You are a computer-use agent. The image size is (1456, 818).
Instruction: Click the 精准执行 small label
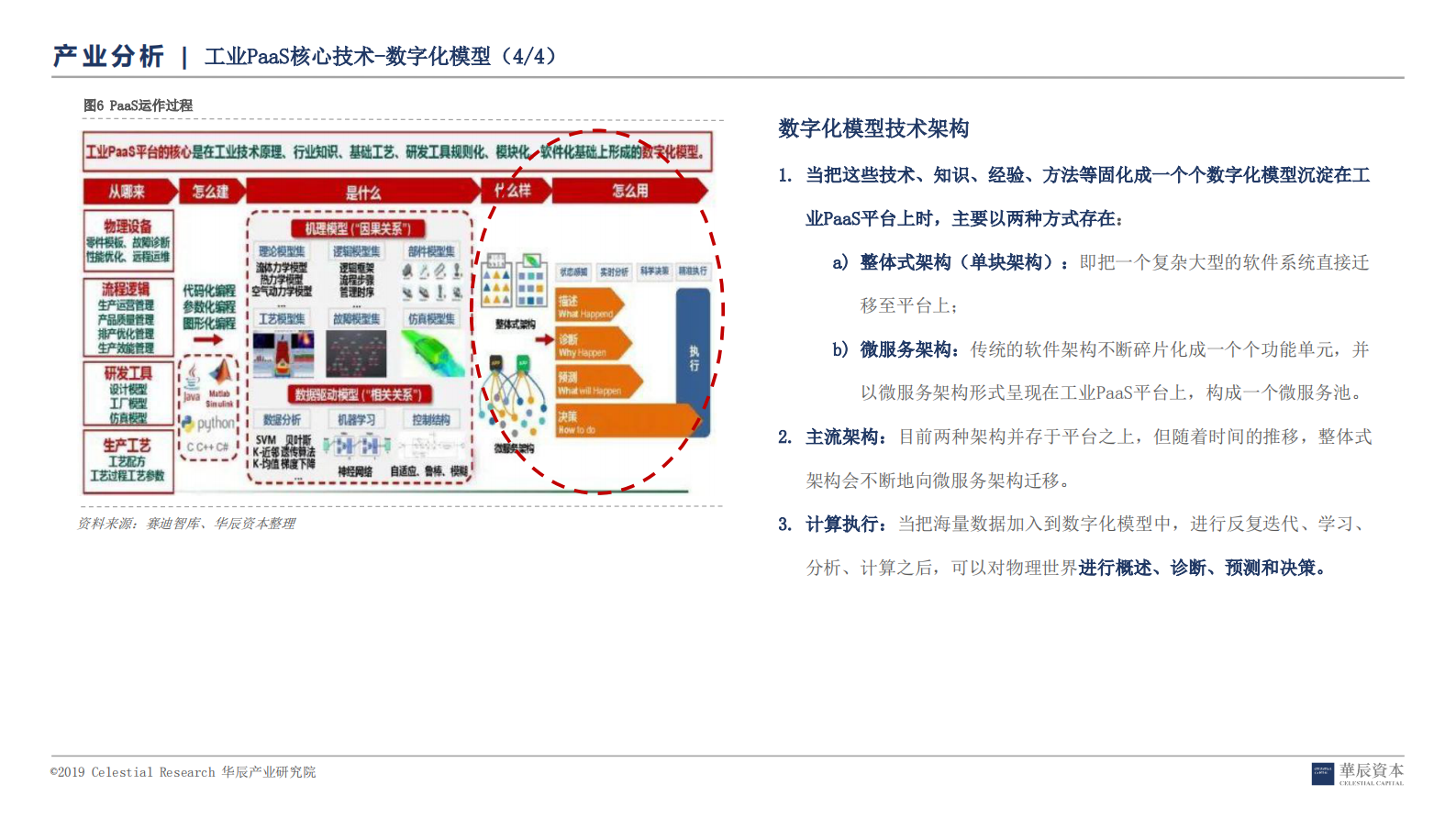[694, 271]
